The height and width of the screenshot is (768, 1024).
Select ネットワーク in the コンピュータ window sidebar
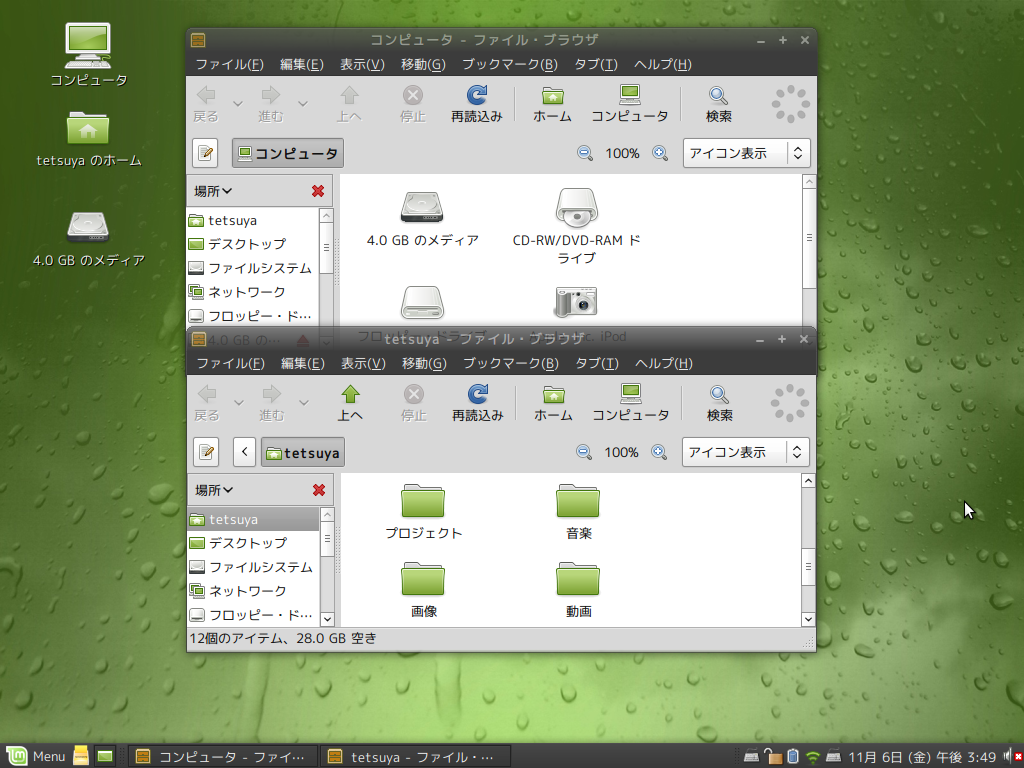(x=253, y=292)
